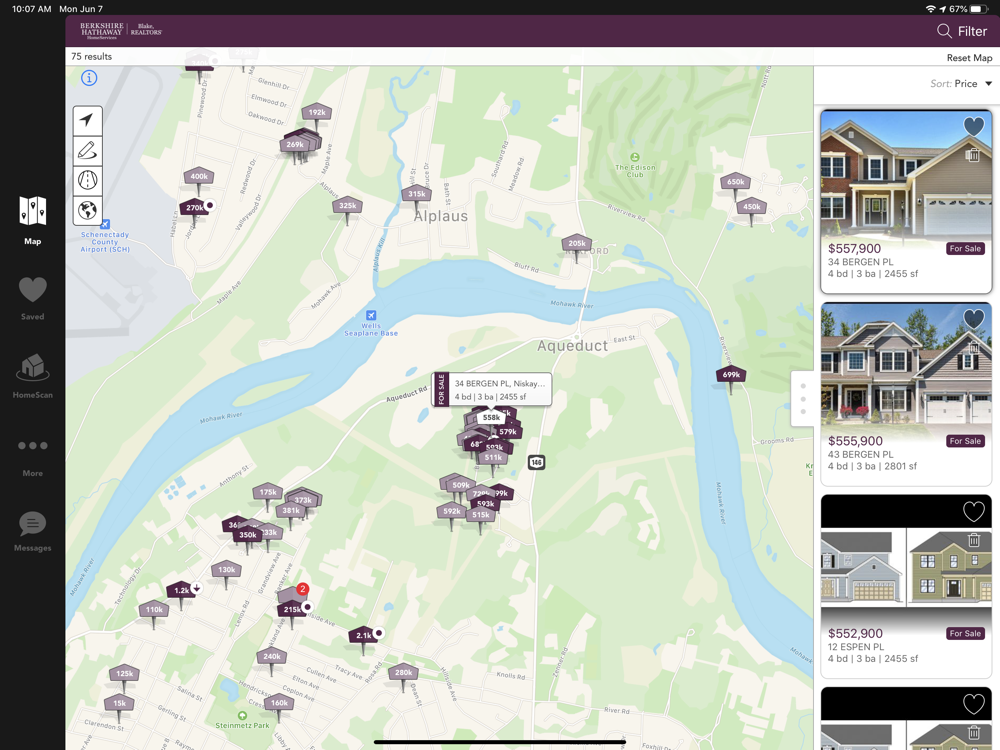Open the 34 Bergen Pl listing photo
This screenshot has height=750, width=1000.
[906, 173]
